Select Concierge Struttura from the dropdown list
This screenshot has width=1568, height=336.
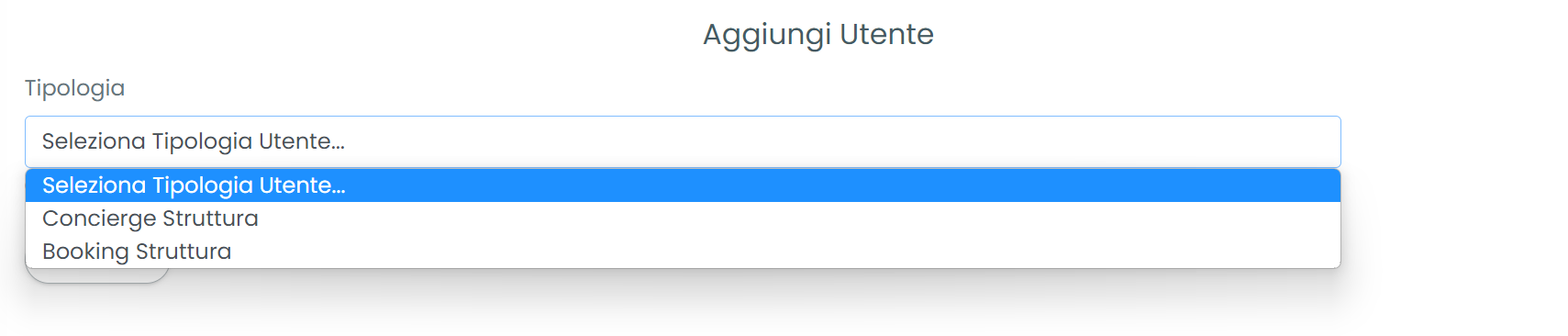[x=683, y=218]
